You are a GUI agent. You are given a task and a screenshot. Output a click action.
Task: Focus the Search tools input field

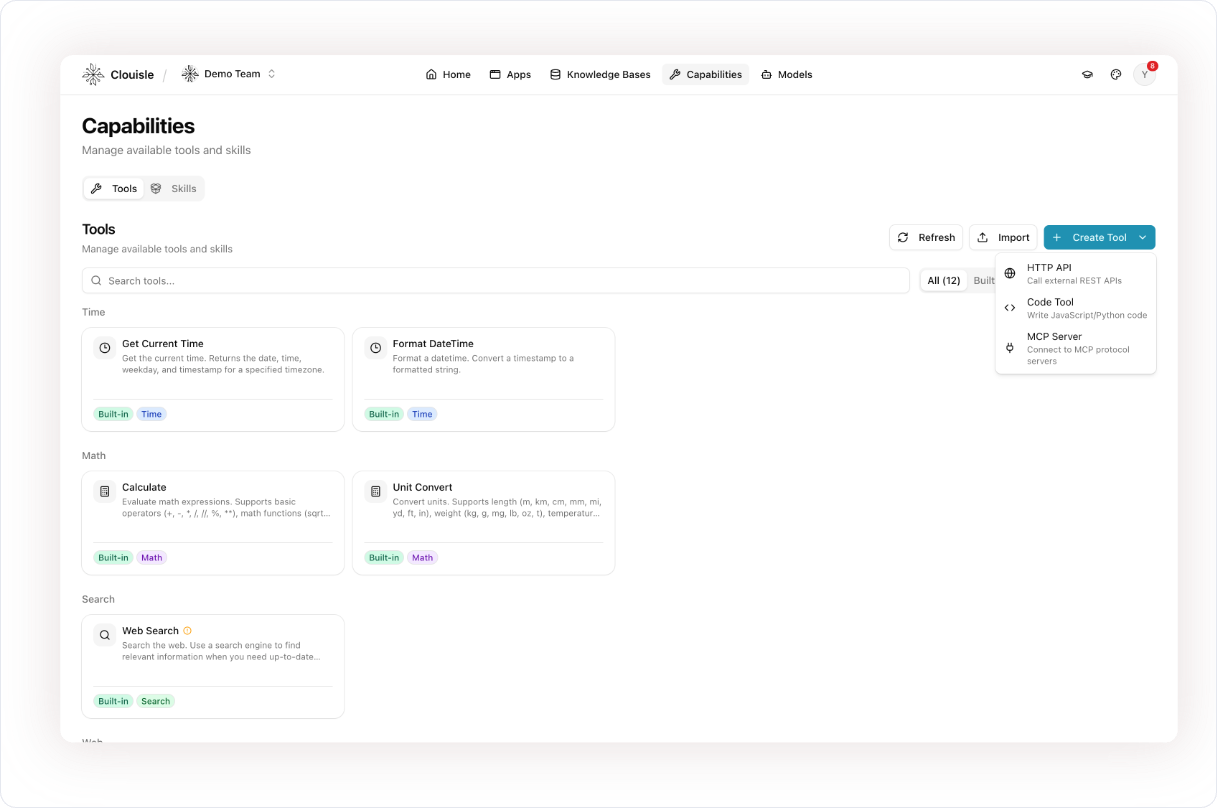point(496,280)
